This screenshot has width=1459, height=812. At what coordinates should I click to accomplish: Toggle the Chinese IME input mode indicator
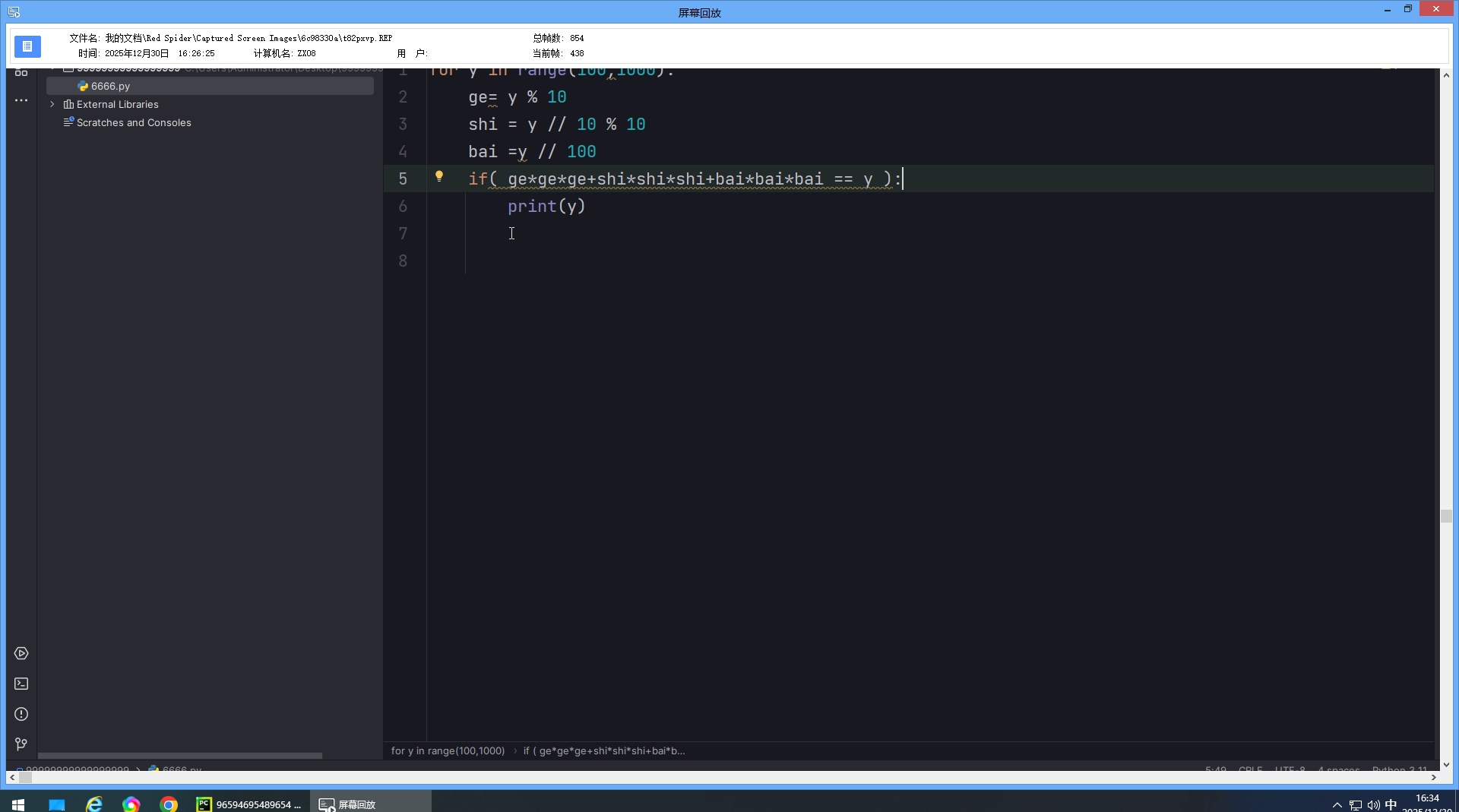pyautogui.click(x=1391, y=804)
